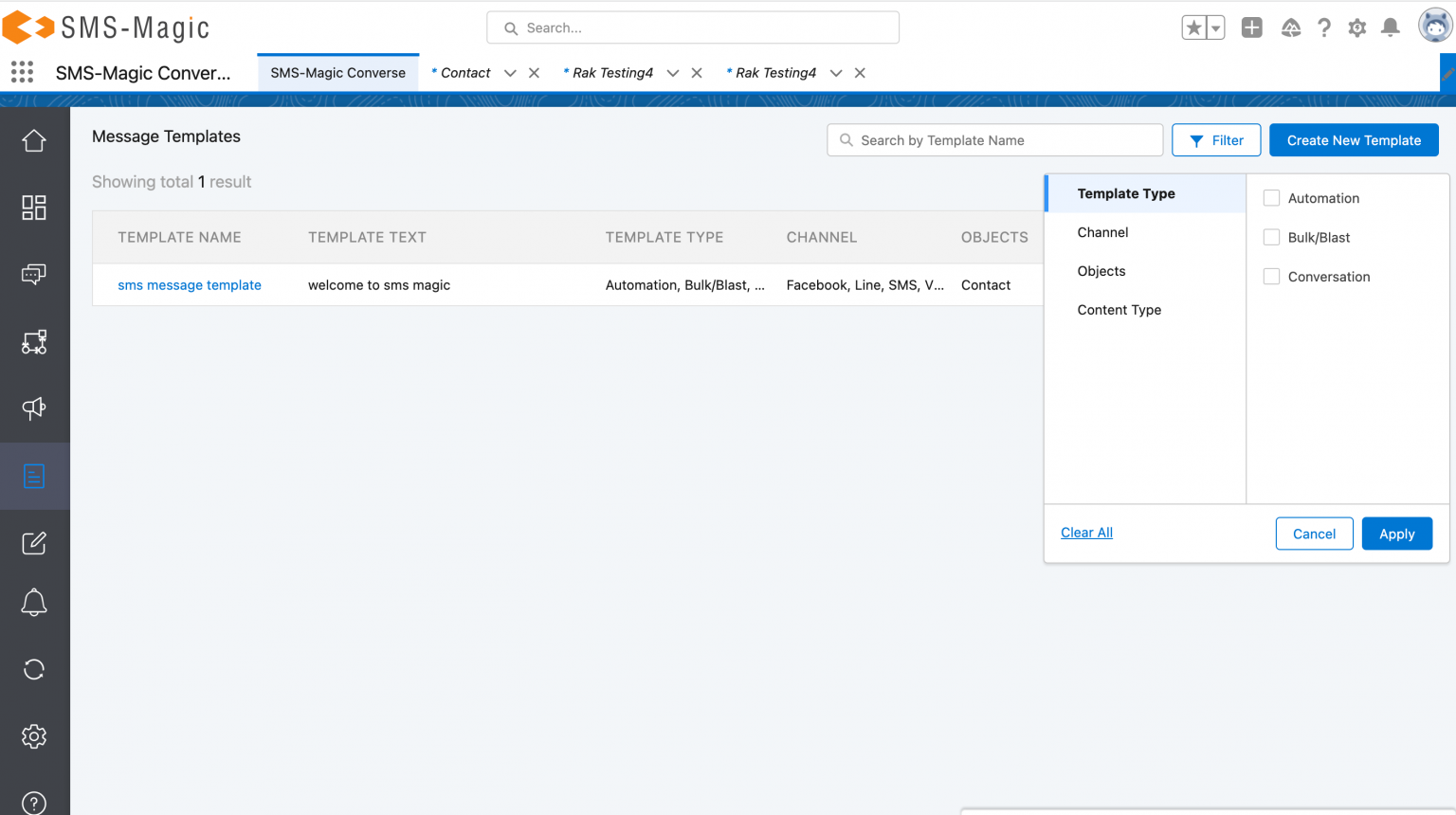Check the Conversation checkbox

(1271, 277)
